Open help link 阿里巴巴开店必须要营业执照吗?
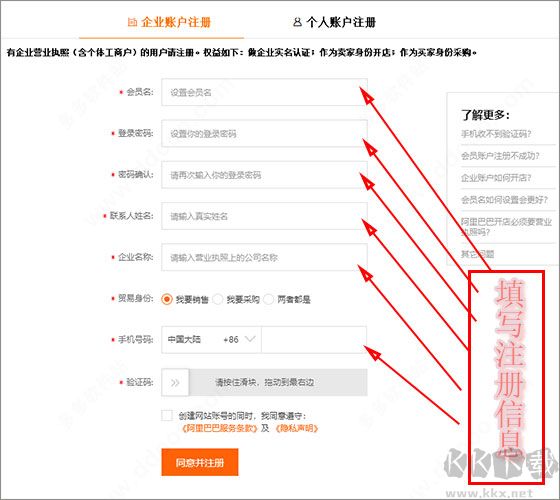 pyautogui.click(x=506, y=227)
